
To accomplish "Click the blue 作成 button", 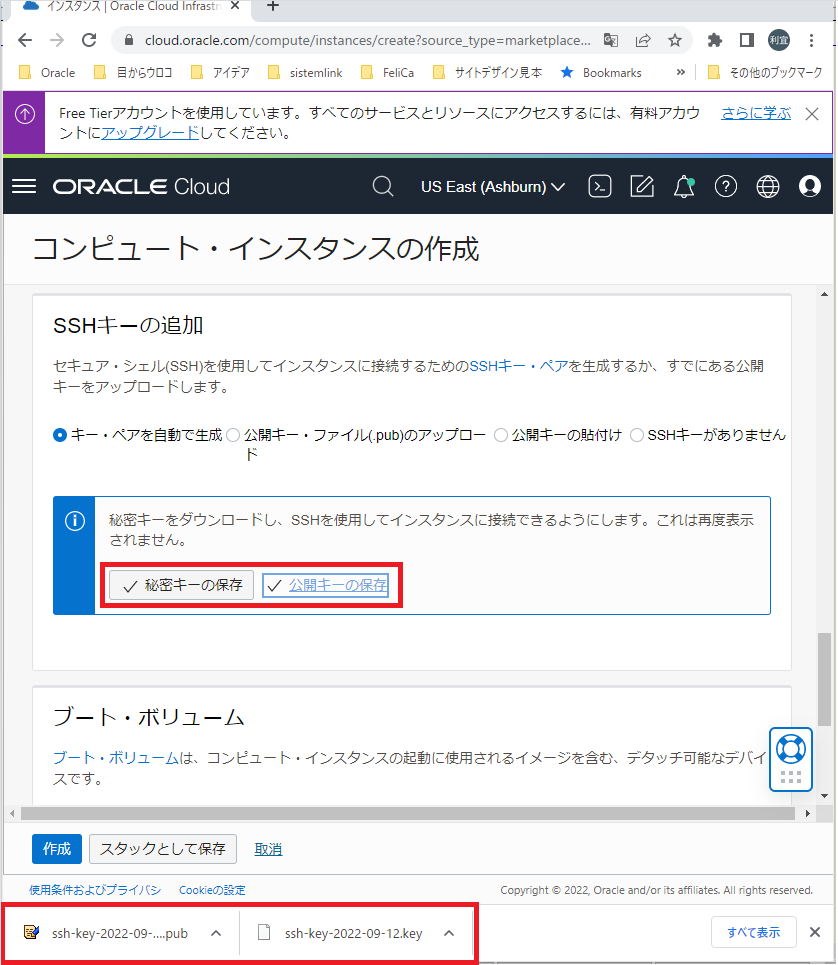I will tap(57, 849).
